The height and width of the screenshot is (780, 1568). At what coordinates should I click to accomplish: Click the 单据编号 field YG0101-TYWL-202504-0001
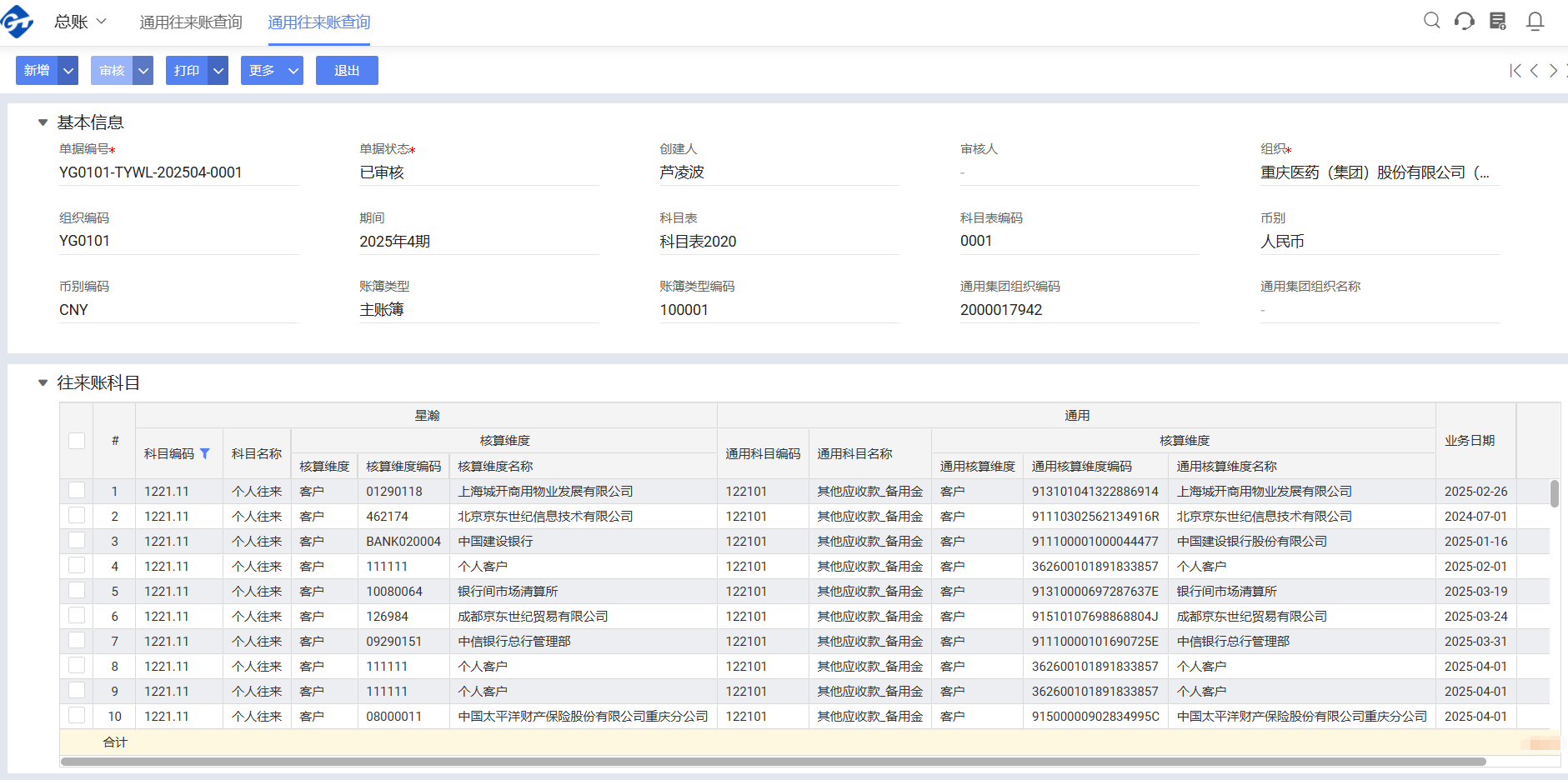(x=178, y=172)
